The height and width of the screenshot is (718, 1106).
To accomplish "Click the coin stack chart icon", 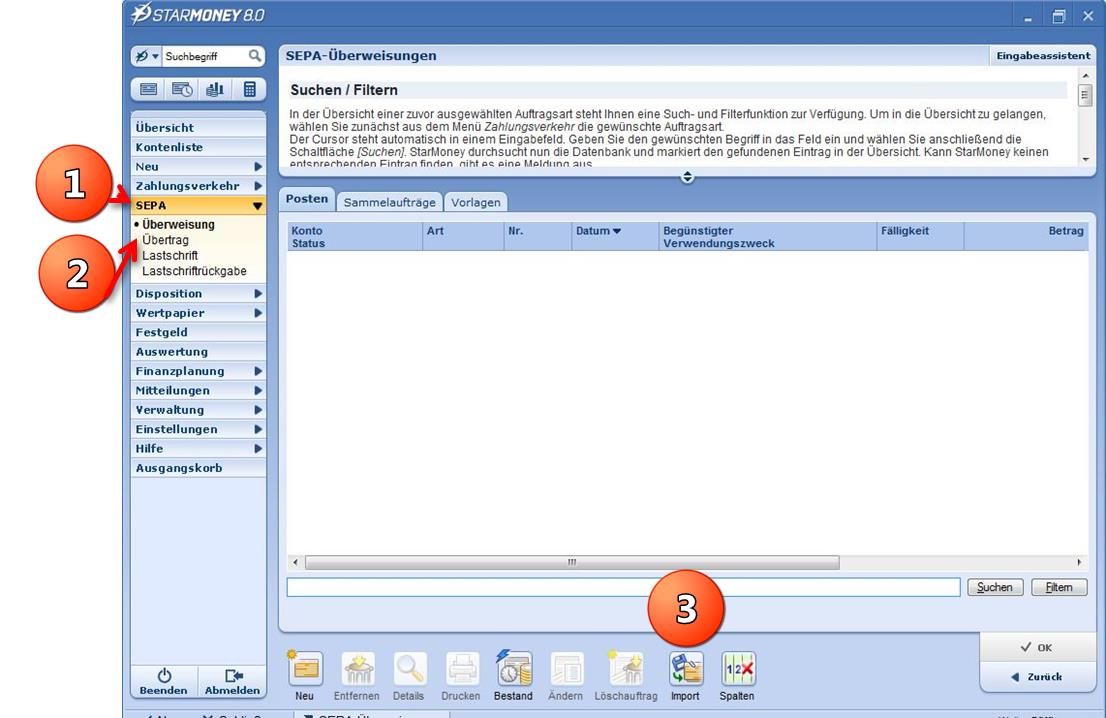I will 215,89.
